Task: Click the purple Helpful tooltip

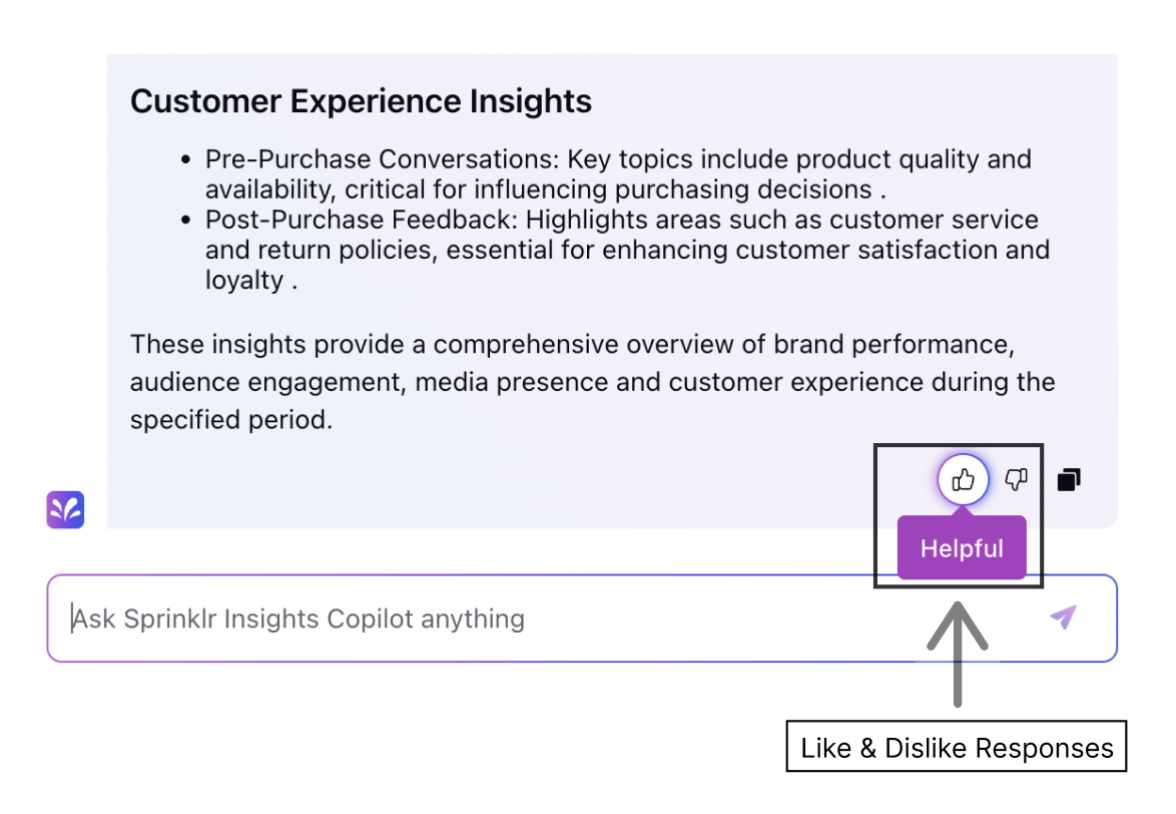Action: [962, 548]
